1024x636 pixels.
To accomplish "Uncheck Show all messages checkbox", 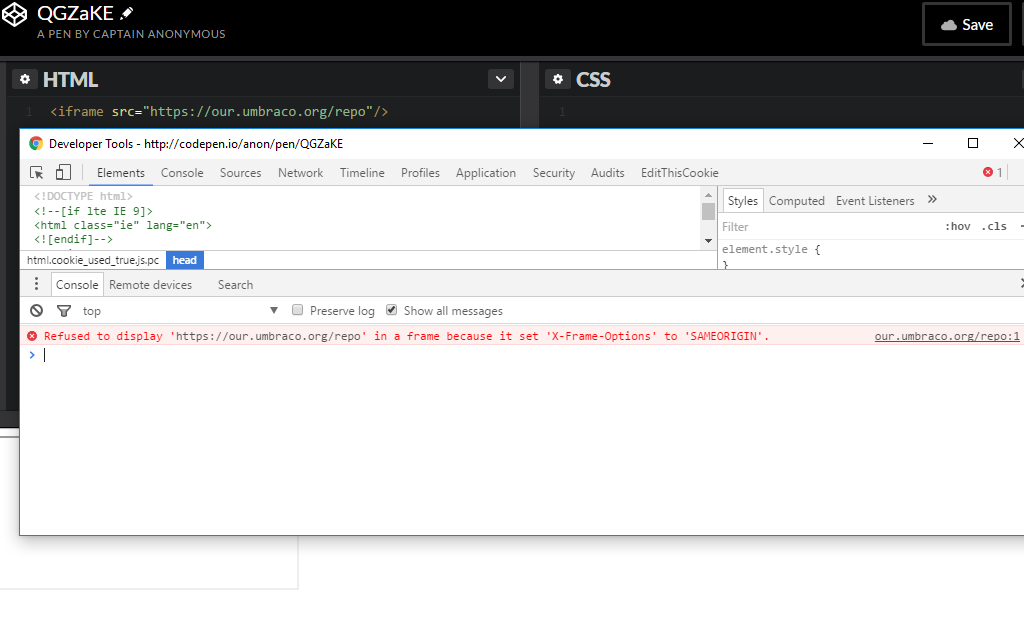I will 392,310.
